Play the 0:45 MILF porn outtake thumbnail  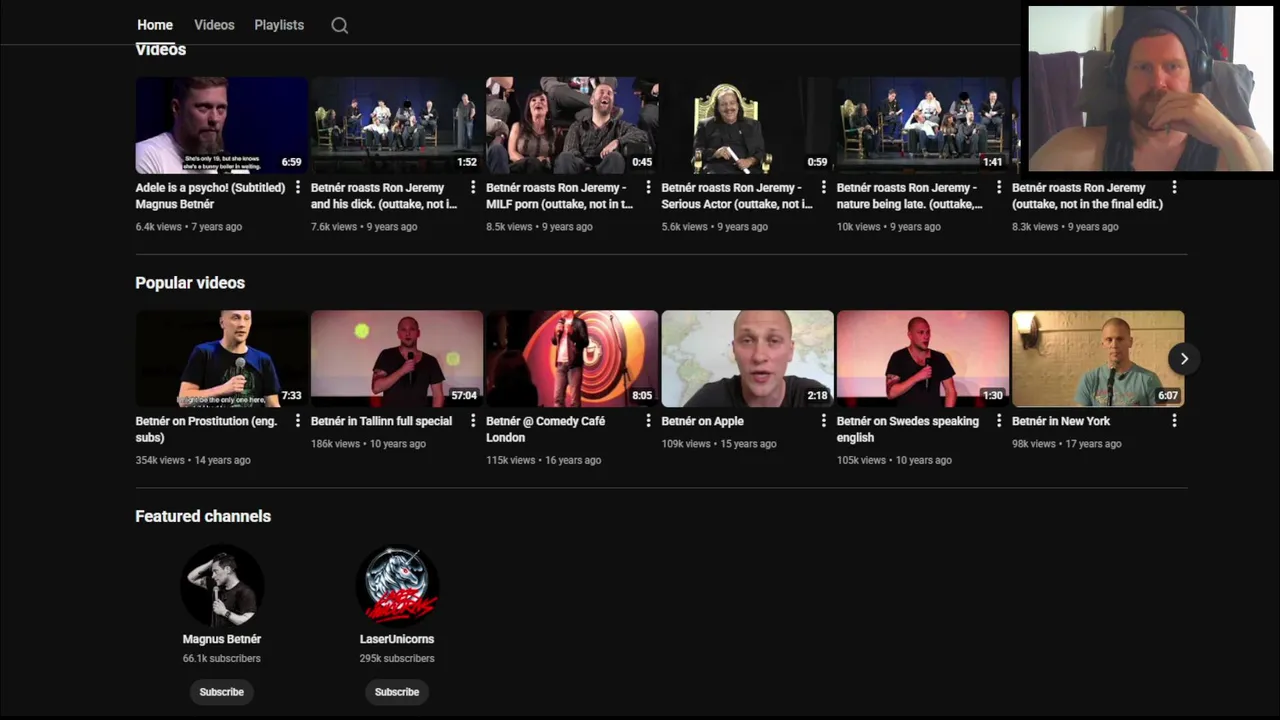(x=572, y=125)
